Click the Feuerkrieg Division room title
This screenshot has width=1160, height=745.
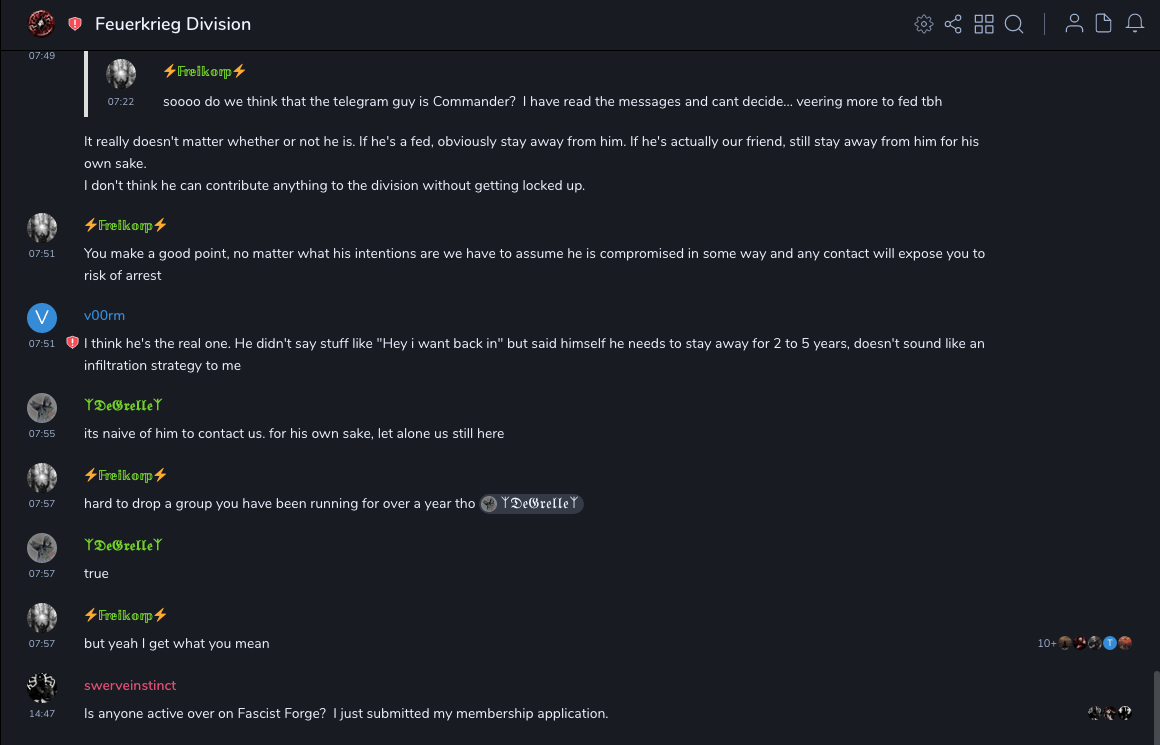[x=173, y=24]
